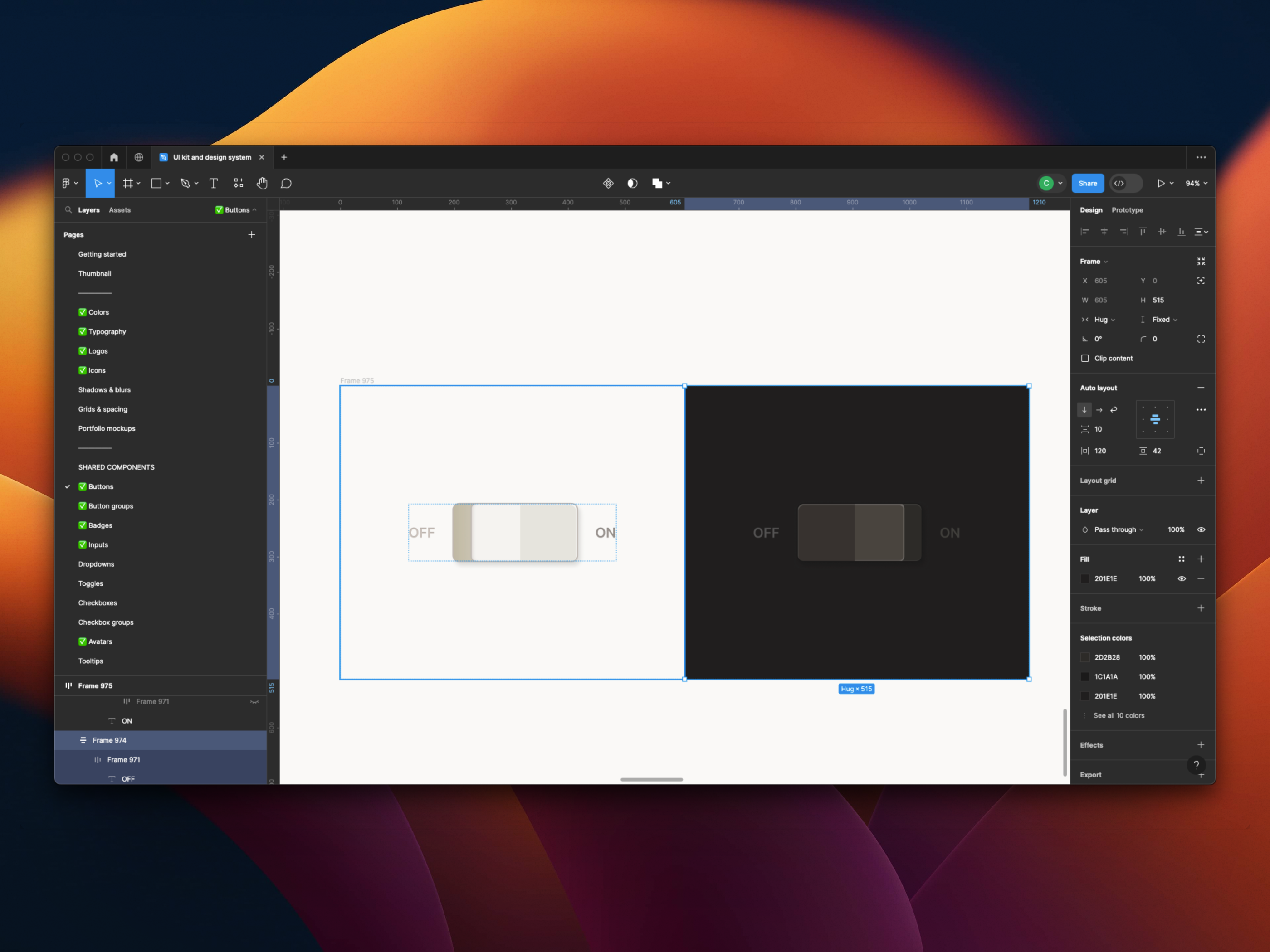Set auto layout horizontal direction

point(1099,410)
